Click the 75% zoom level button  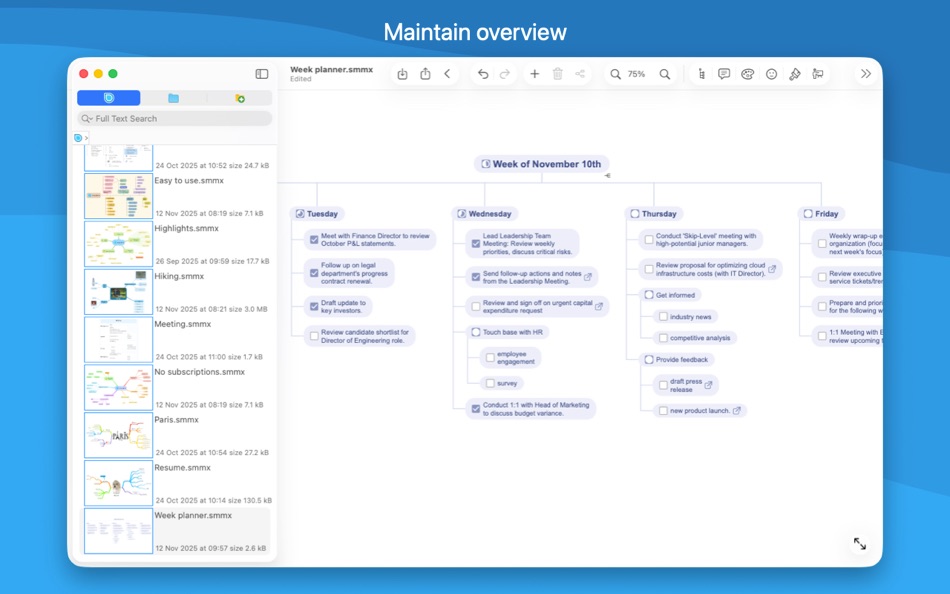tap(638, 73)
